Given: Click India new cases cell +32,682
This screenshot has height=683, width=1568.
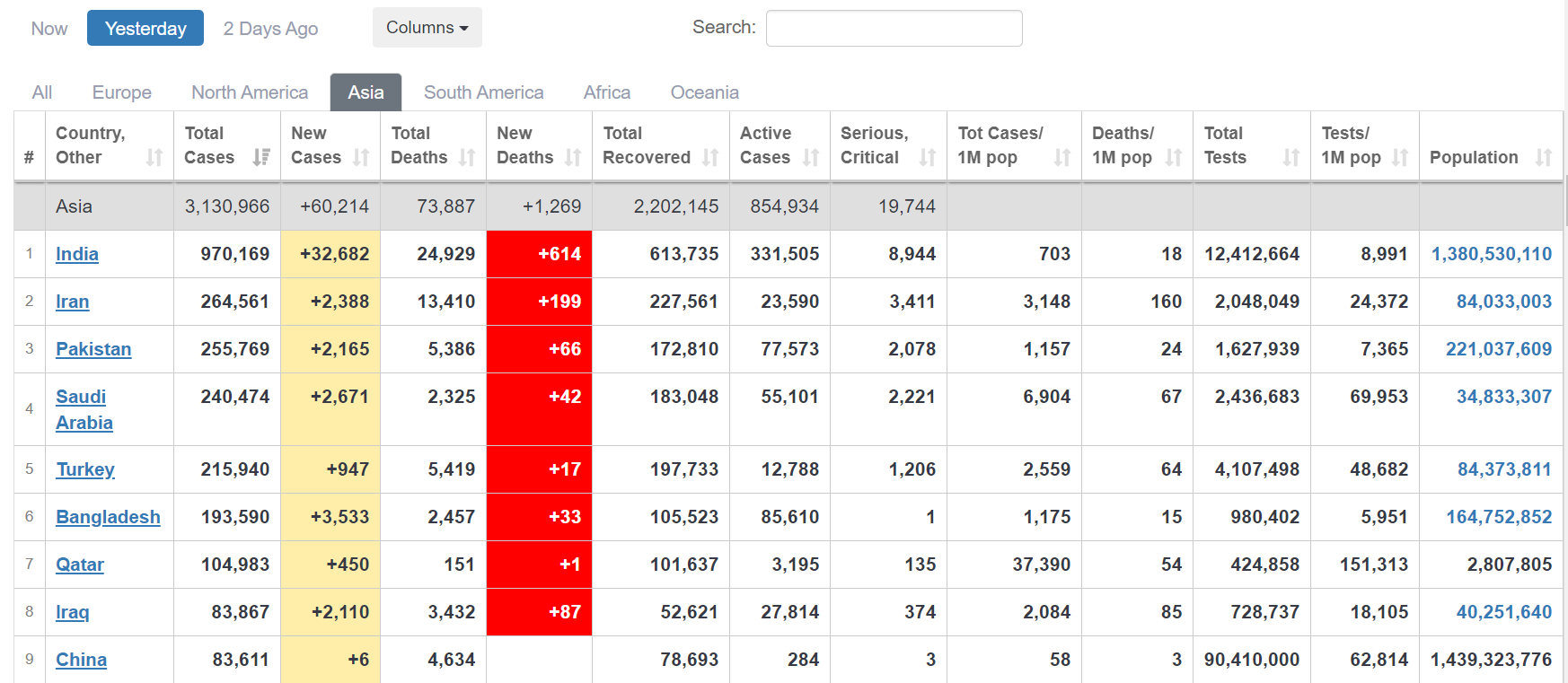Looking at the screenshot, I should 330,254.
